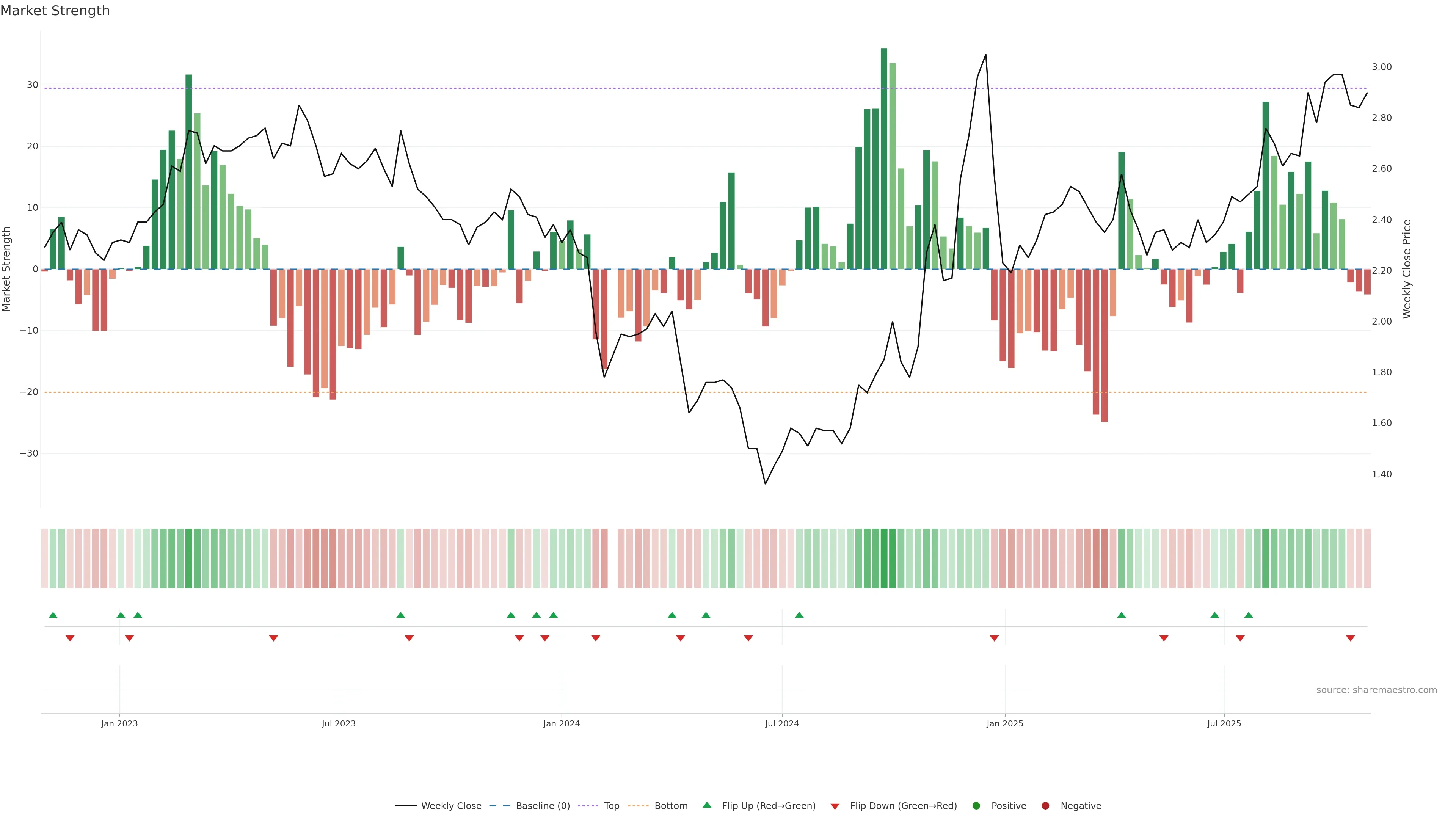The width and height of the screenshot is (1456, 819).
Task: Click the Jul 2025 x-axis label
Action: 1224,723
